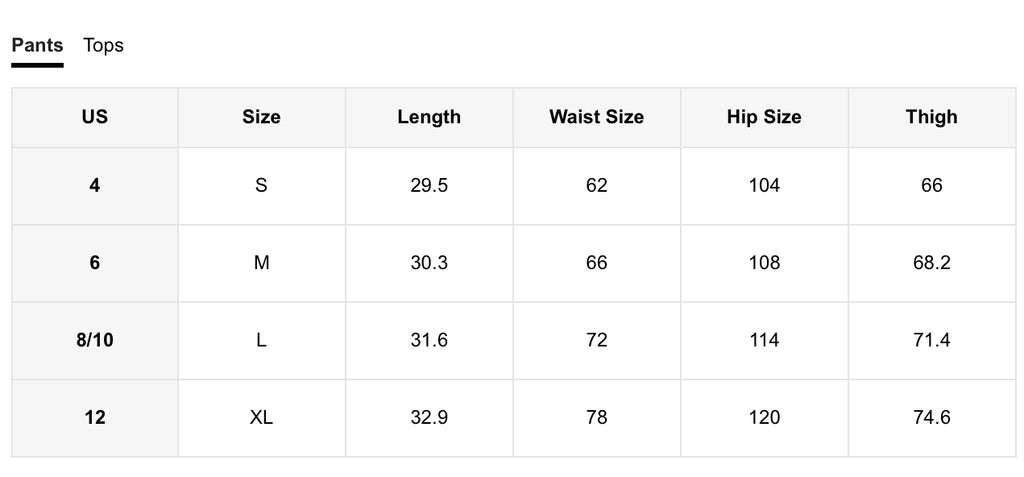The image size is (1024, 477).
Task: Click the 29.5 length value
Action: click(429, 186)
